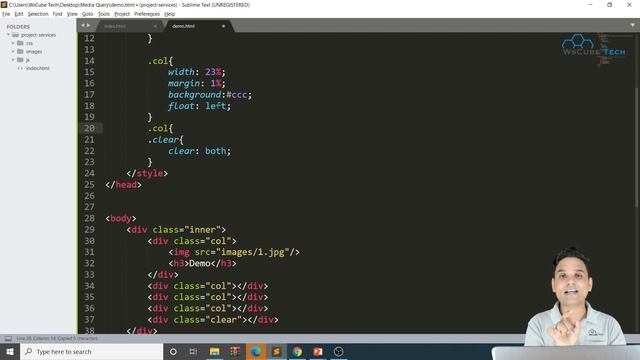Open the tab list dropdown arrow
Viewport: 640px width, 360px height.
pos(632,25)
